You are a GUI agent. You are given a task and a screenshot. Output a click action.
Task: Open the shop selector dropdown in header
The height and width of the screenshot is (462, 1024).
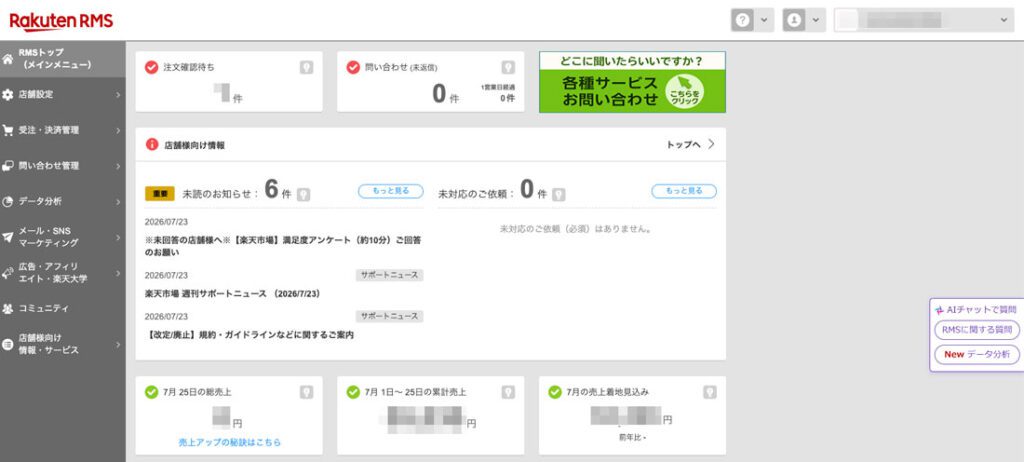click(x=923, y=20)
